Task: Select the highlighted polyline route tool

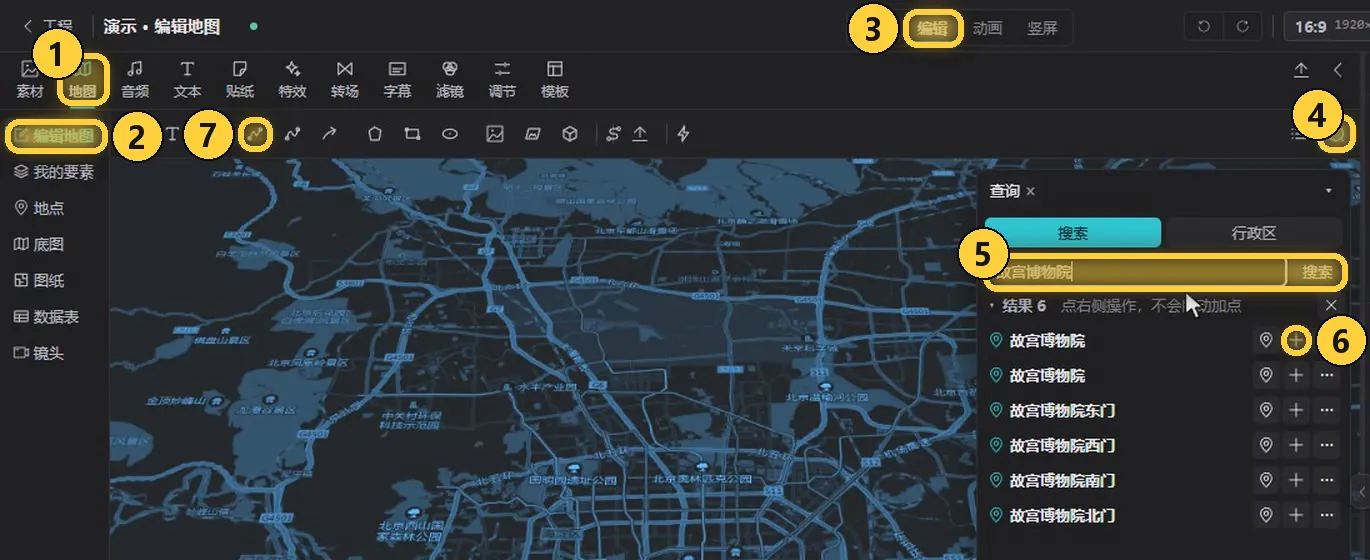Action: 255,134
